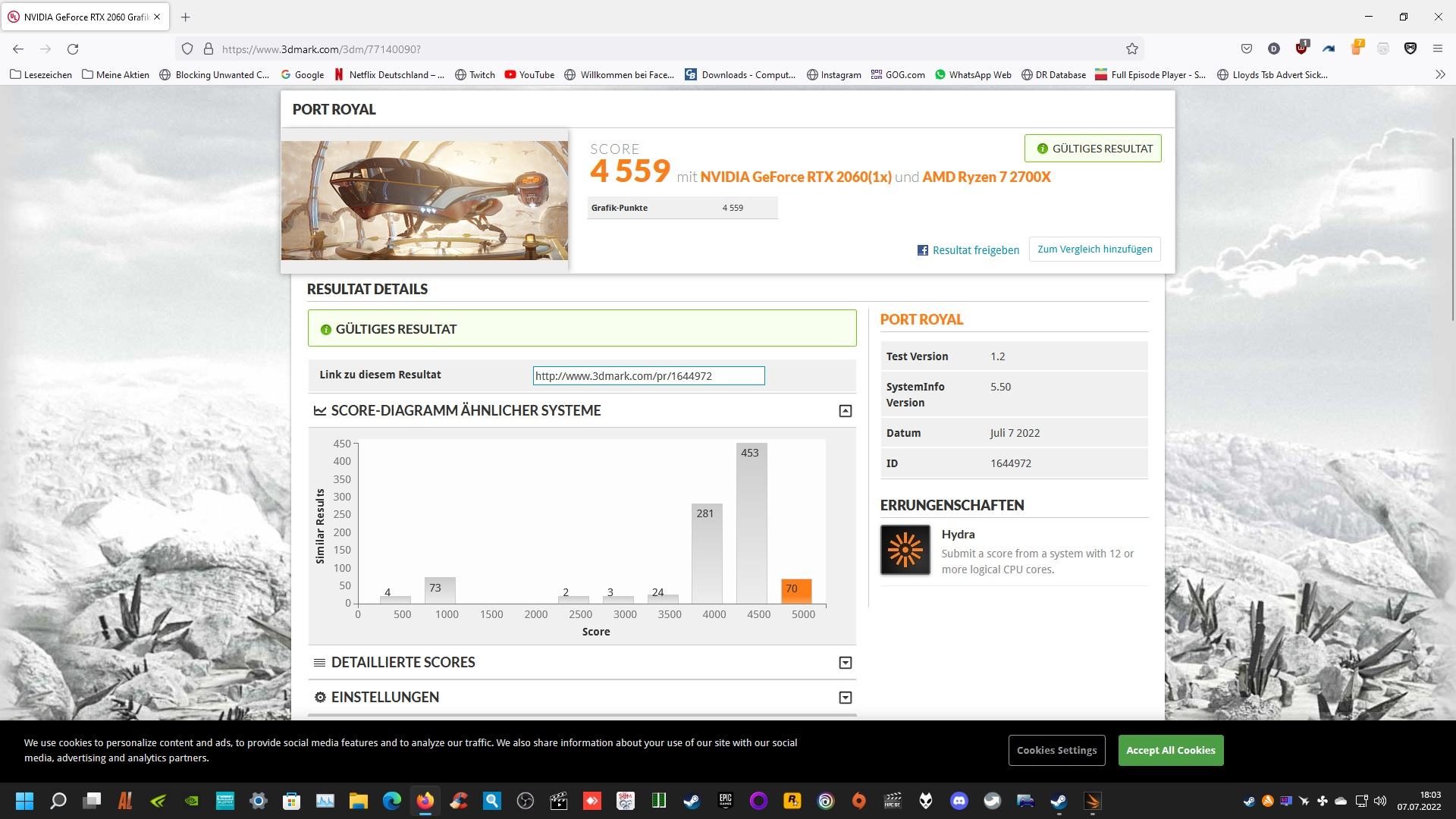Open AMD Ryzen 7 2700X link
Screen dimensions: 1456x819
click(987, 177)
